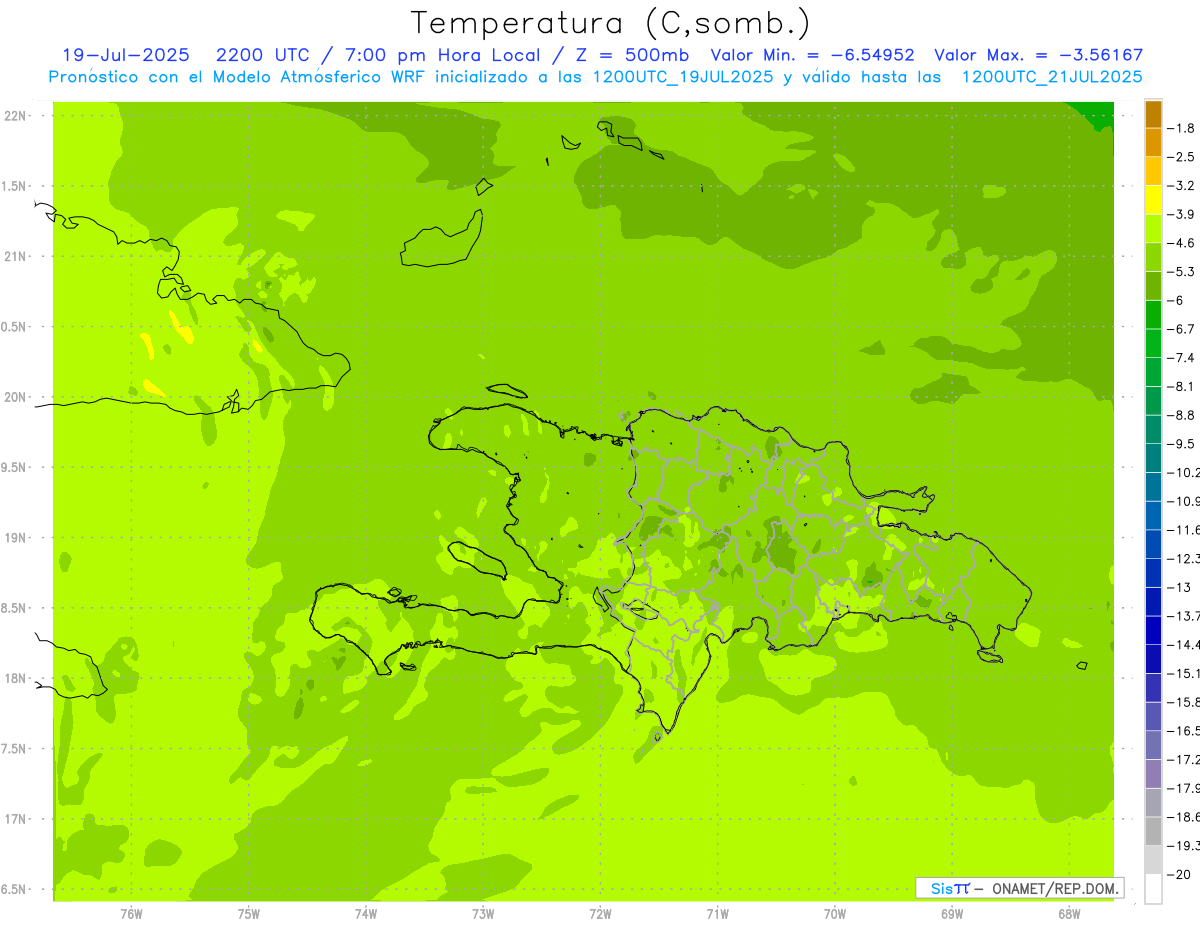Image resolution: width=1200 pixels, height=927 pixels.
Task: Pick the teal swatch between -9.5 and -10.2
Action: click(x=1153, y=458)
